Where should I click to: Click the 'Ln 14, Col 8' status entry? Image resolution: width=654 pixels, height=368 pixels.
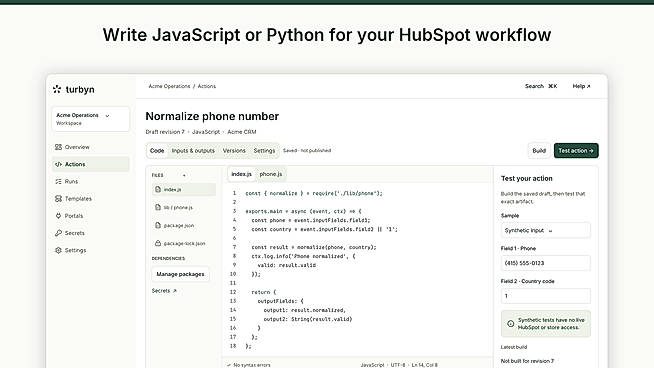coord(424,365)
